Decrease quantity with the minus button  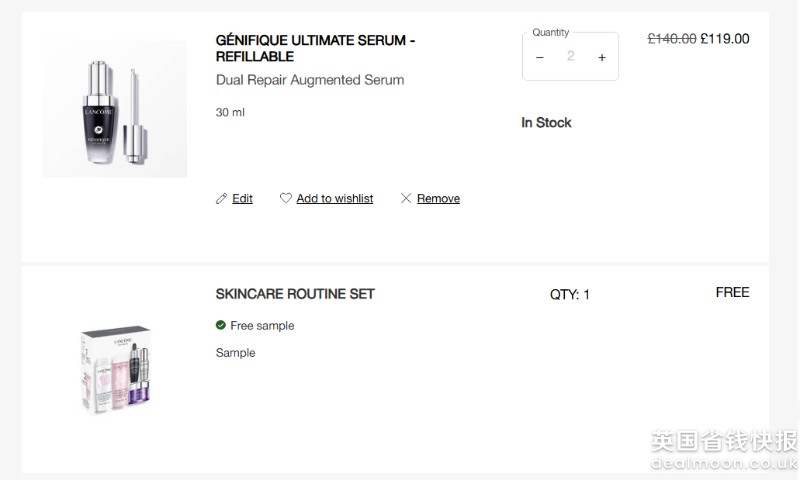click(x=540, y=57)
